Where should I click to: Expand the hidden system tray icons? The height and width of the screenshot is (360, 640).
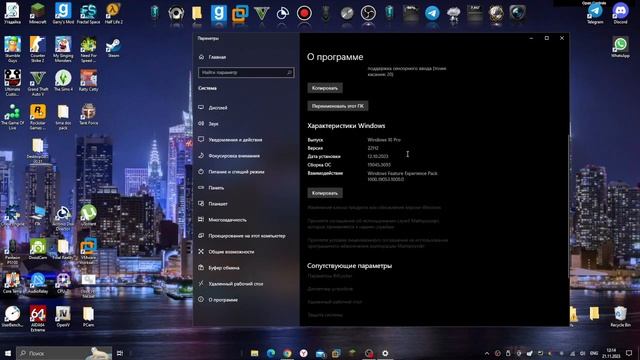(487, 353)
